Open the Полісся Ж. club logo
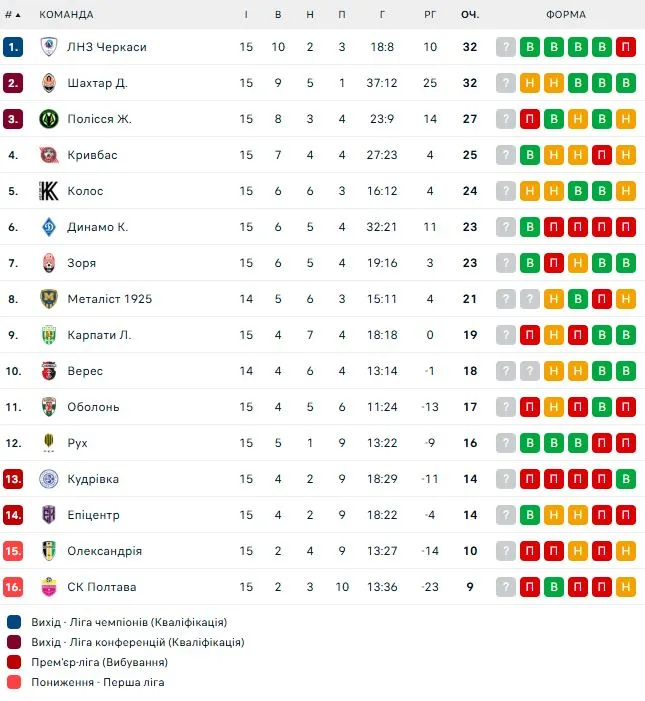This screenshot has width=645, height=701. [x=48, y=119]
